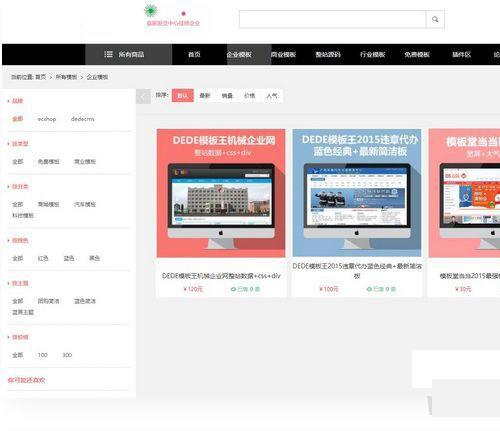
Task: Expand the 按颜色 filter section arrow
Action: pyautogui.click(x=8, y=240)
